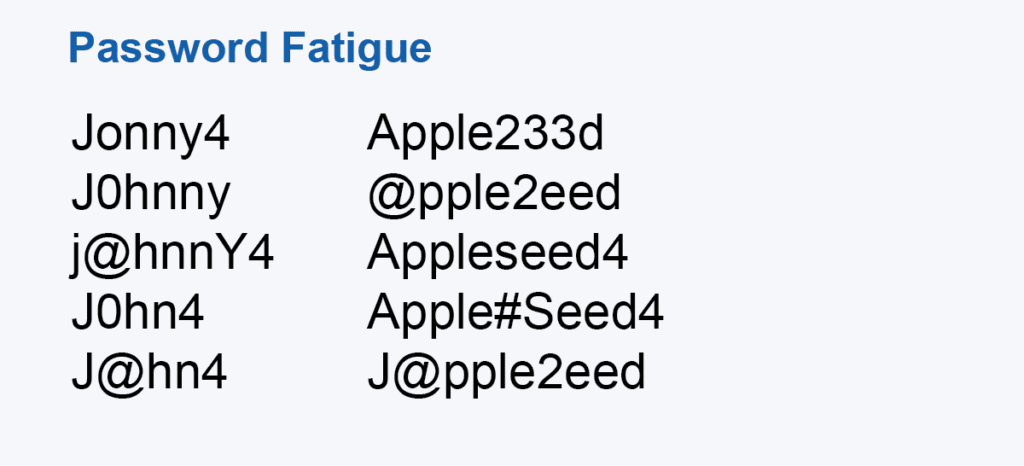Click the "J@pple2eed" entry
The width and height of the screenshot is (1024, 466).
(x=506, y=374)
